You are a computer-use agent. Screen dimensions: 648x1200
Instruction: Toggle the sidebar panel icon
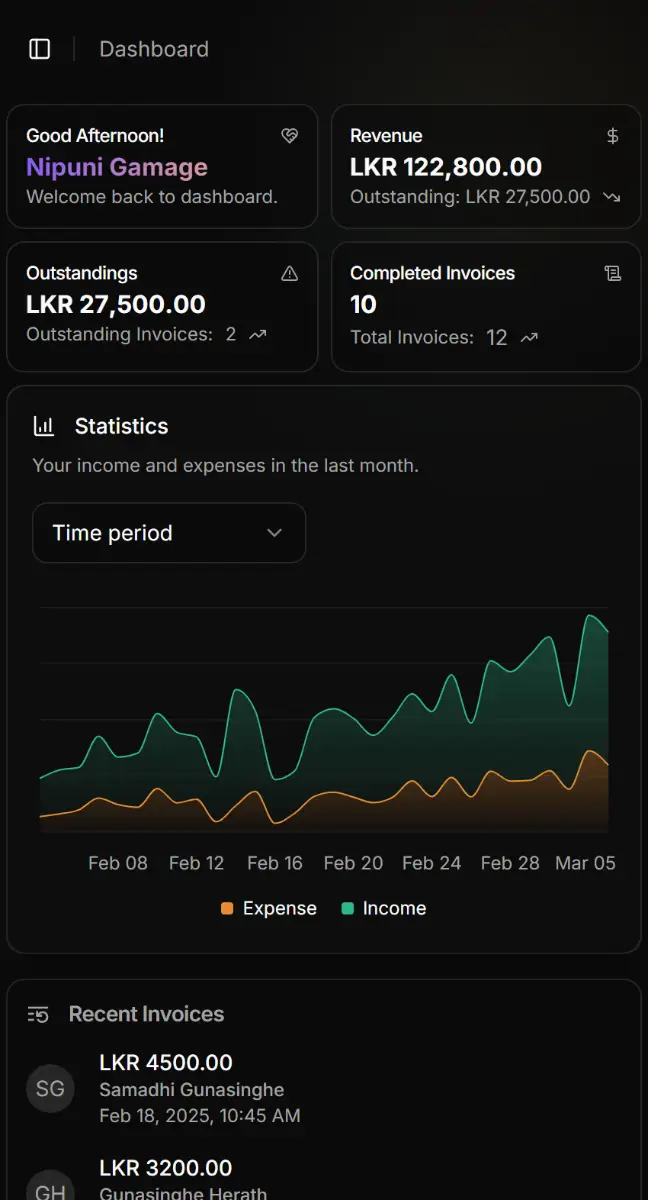point(40,49)
